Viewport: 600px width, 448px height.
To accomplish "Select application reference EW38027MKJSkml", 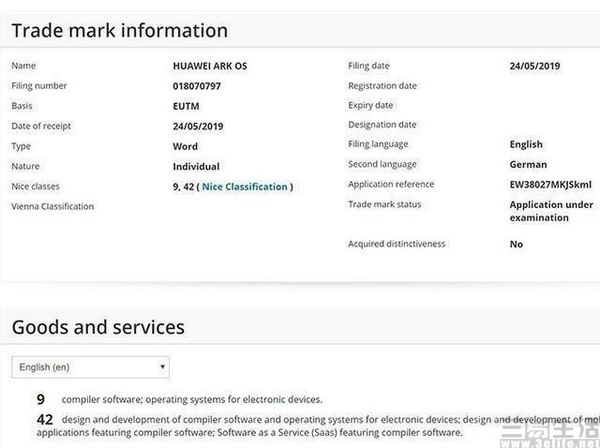I will coord(551,185).
